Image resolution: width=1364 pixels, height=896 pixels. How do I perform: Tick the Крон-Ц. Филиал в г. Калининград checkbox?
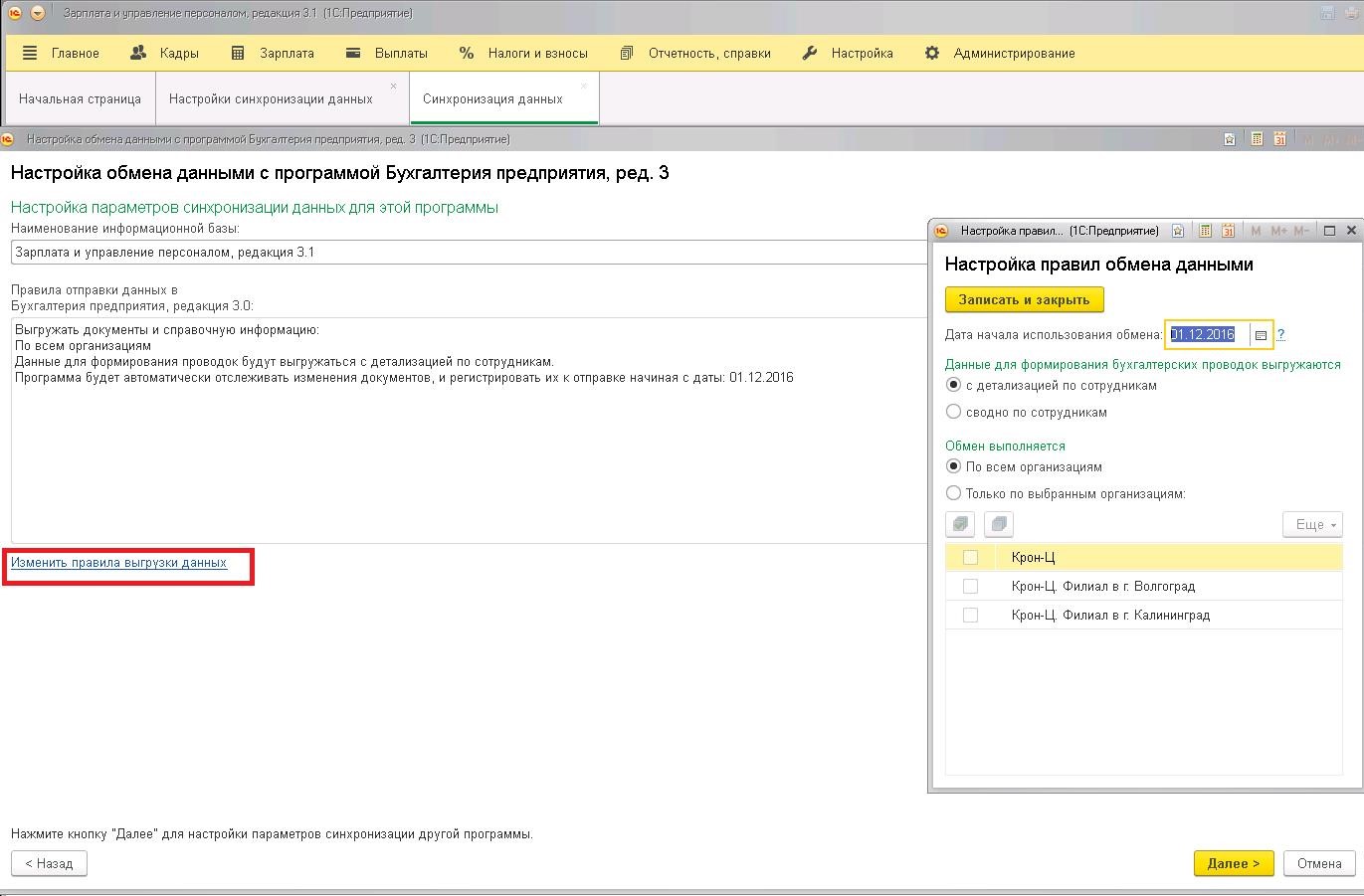(970, 616)
